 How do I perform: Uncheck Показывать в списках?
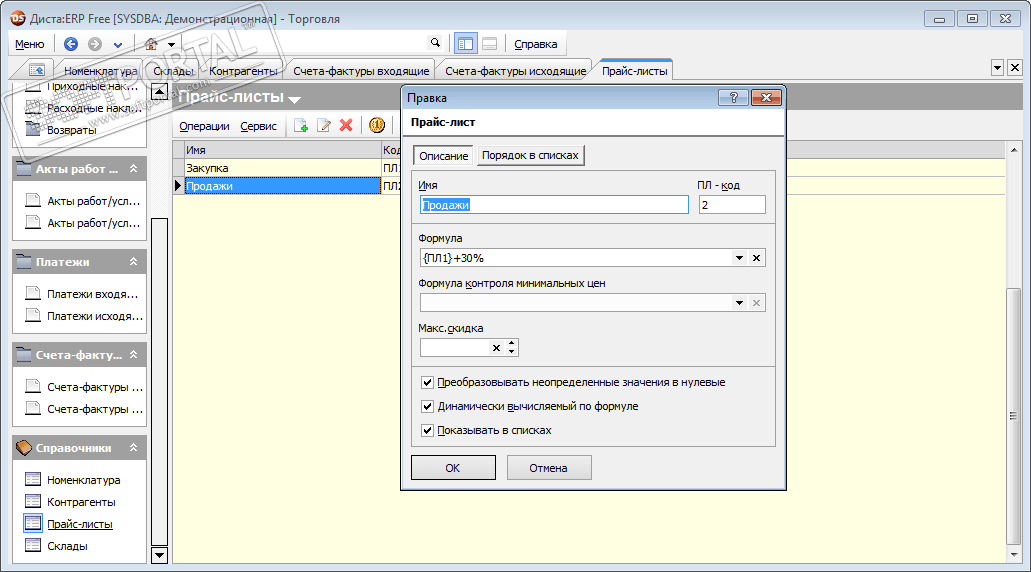click(427, 431)
